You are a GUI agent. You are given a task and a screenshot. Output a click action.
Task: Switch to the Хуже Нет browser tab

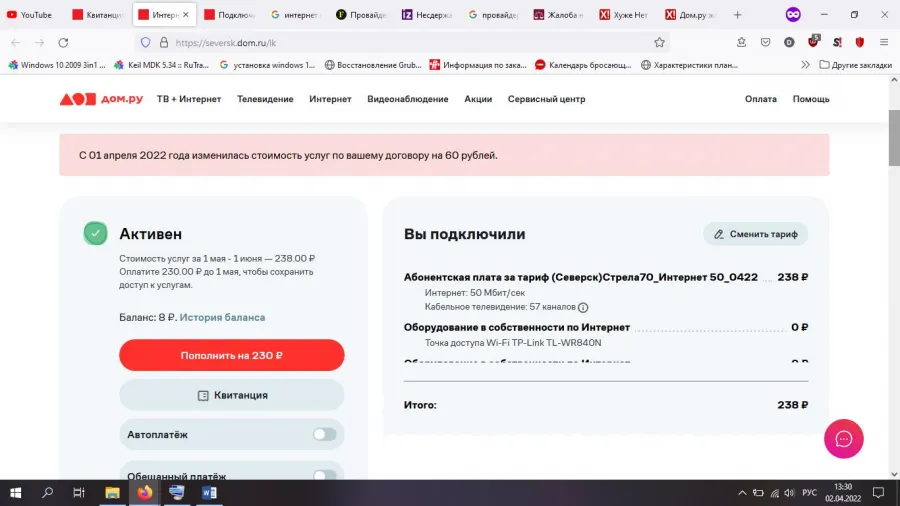click(624, 15)
